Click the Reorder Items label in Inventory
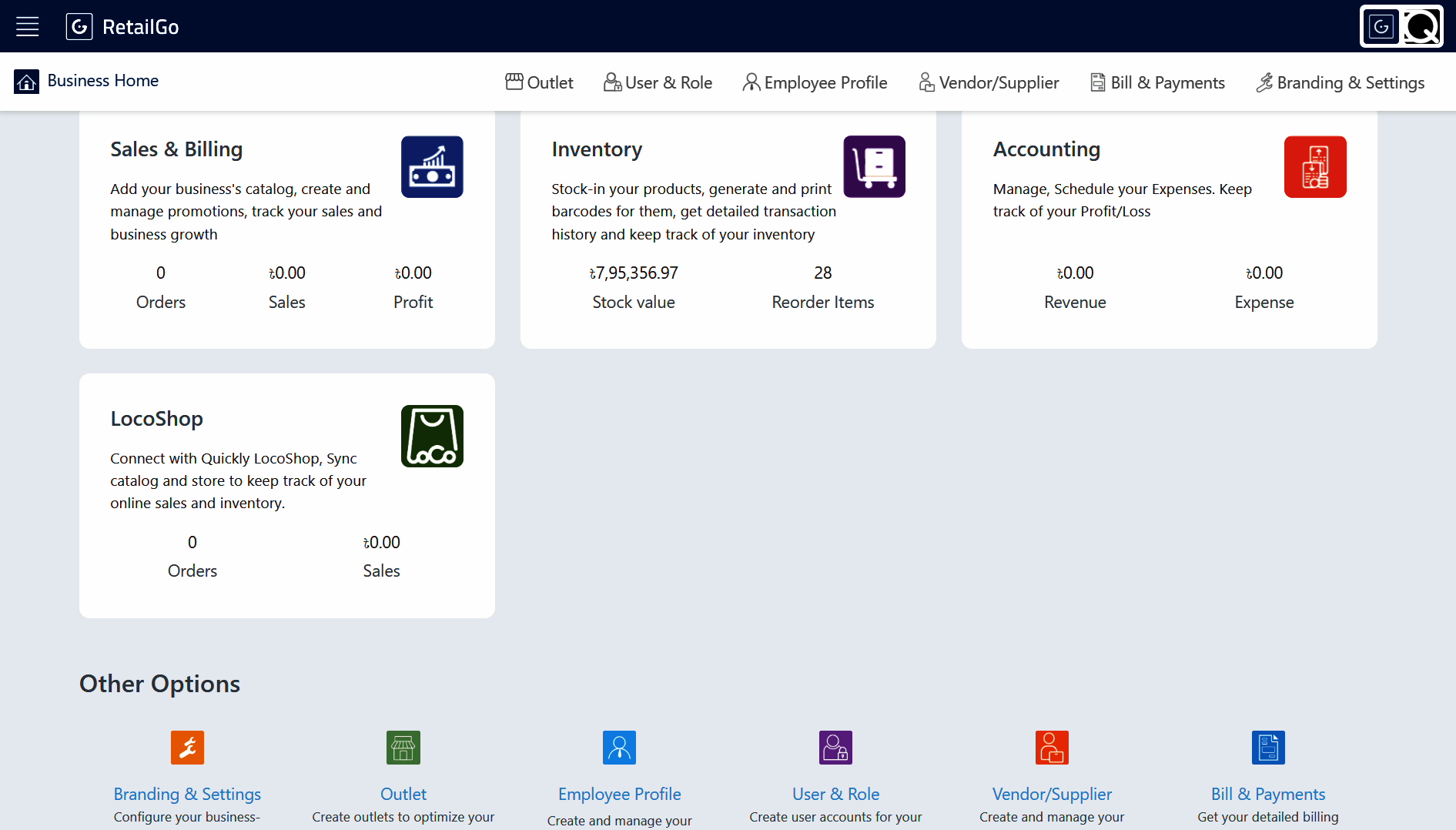The height and width of the screenshot is (830, 1456). pyautogui.click(x=823, y=303)
